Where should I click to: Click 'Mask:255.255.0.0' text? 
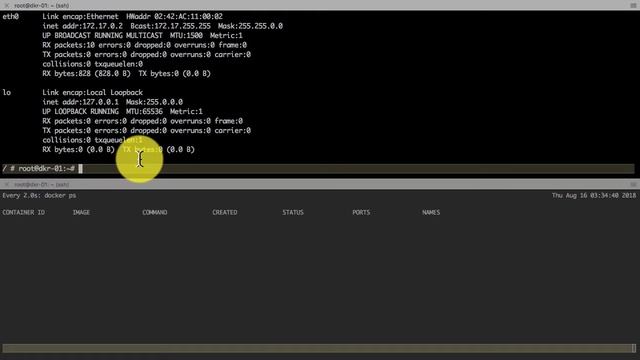coord(250,26)
